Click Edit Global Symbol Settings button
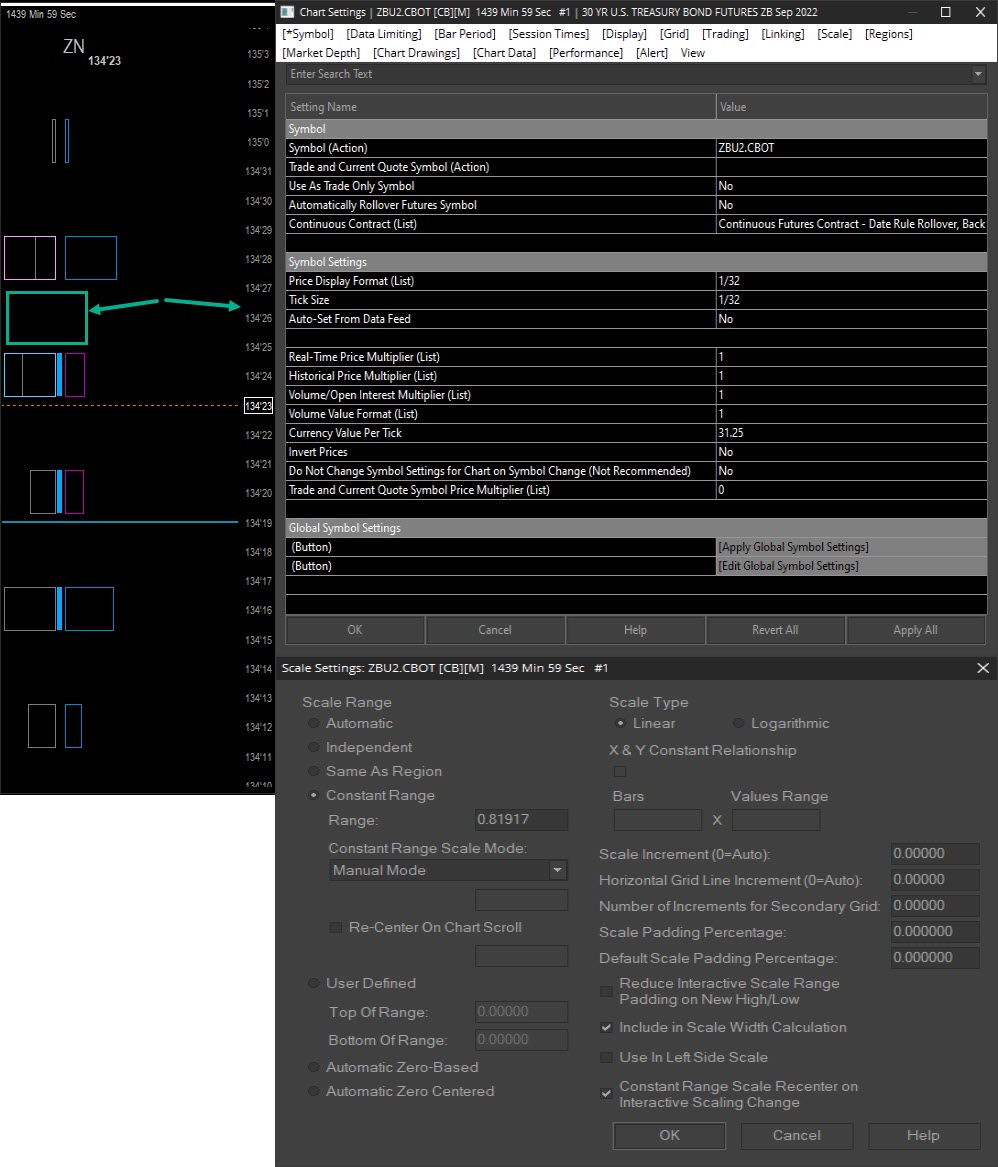This screenshot has width=998, height=1167. click(851, 566)
